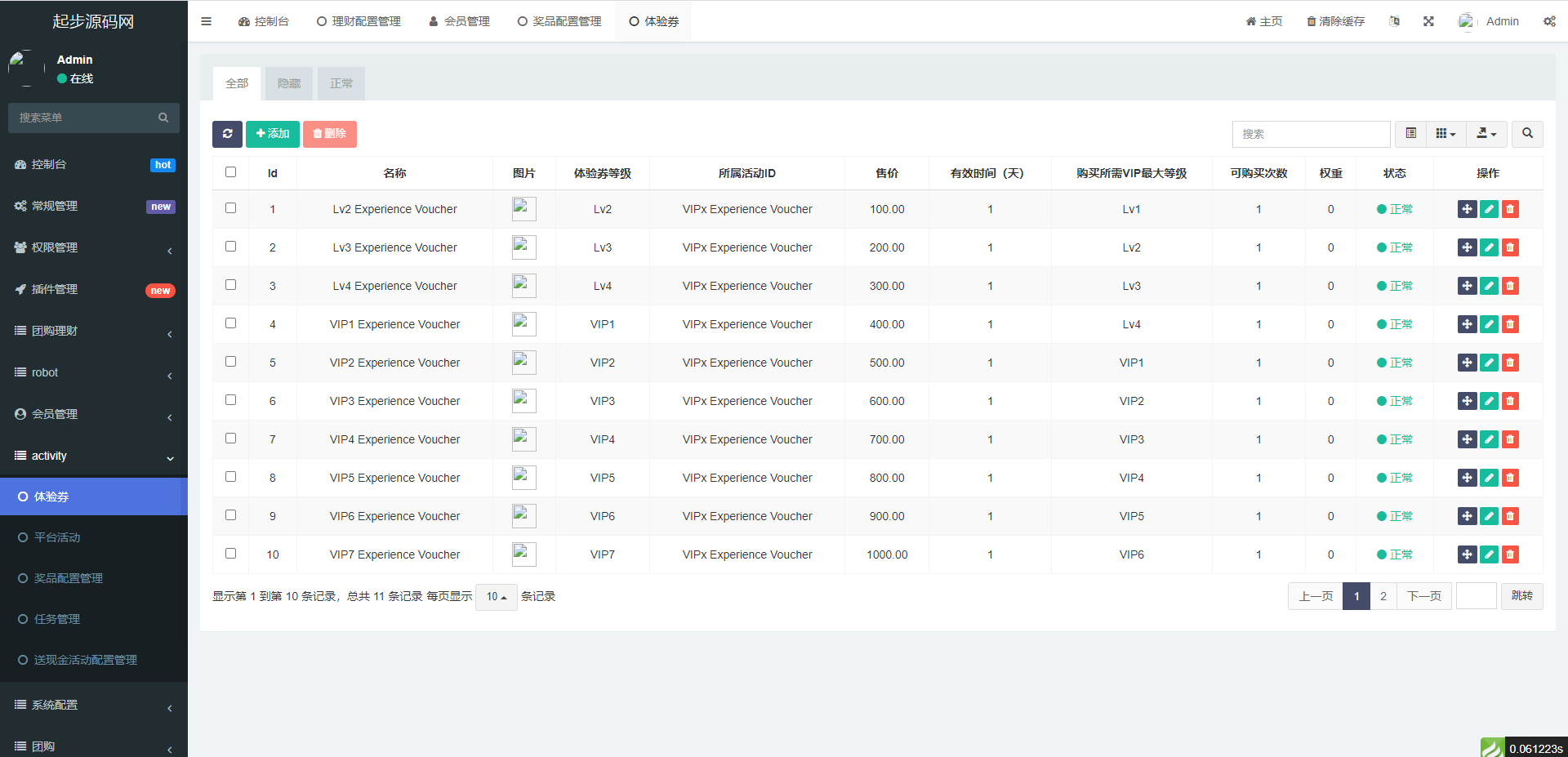Tick the checkbox for VIP5 Experience Voucher

(230, 477)
